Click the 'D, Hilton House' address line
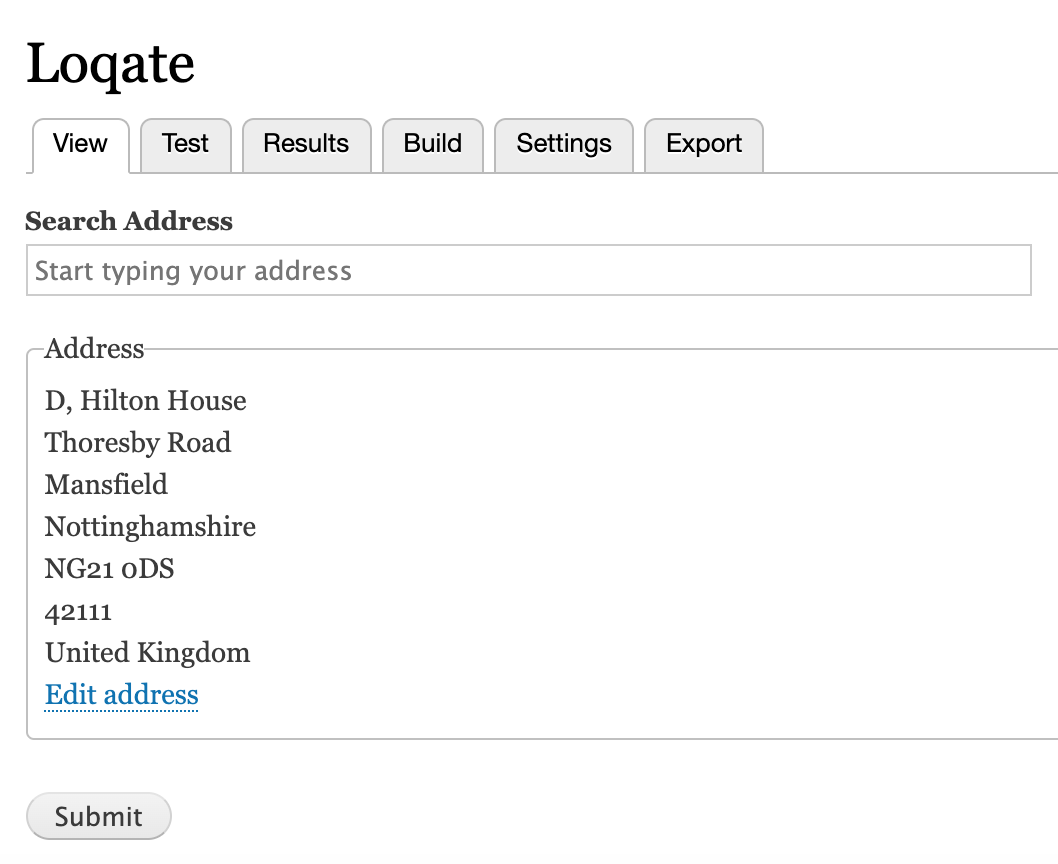This screenshot has width=1058, height=864. click(x=146, y=401)
